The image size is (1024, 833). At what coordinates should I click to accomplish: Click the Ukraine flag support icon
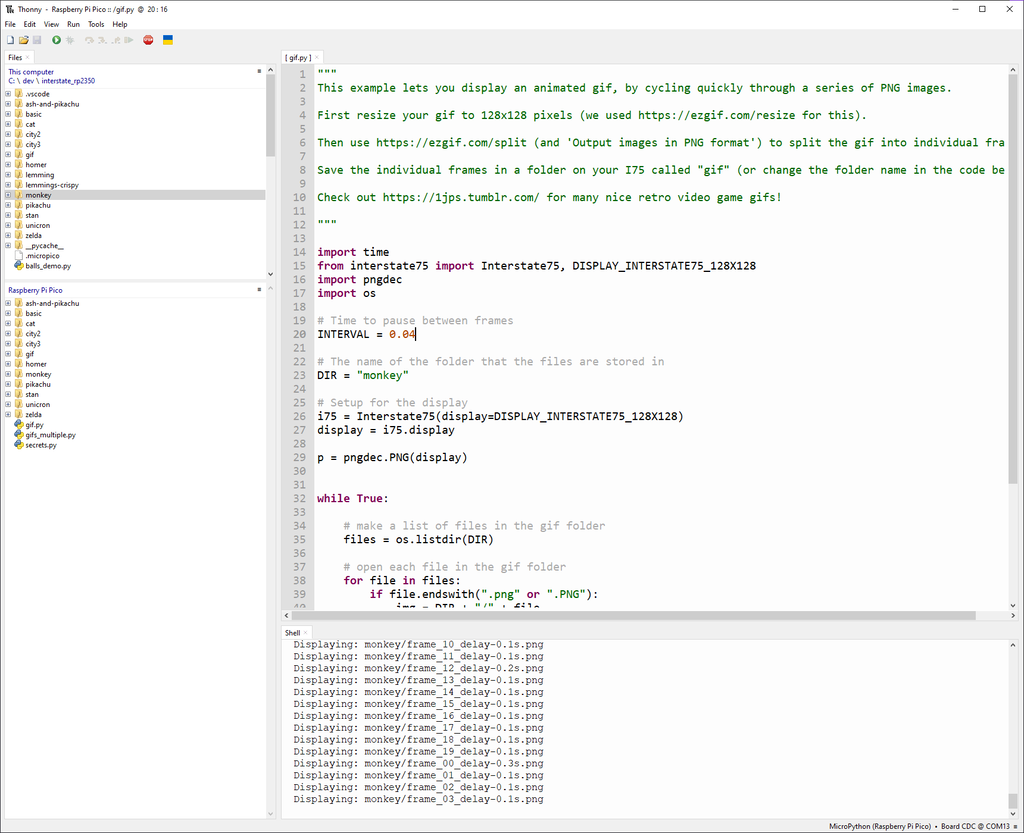point(168,40)
